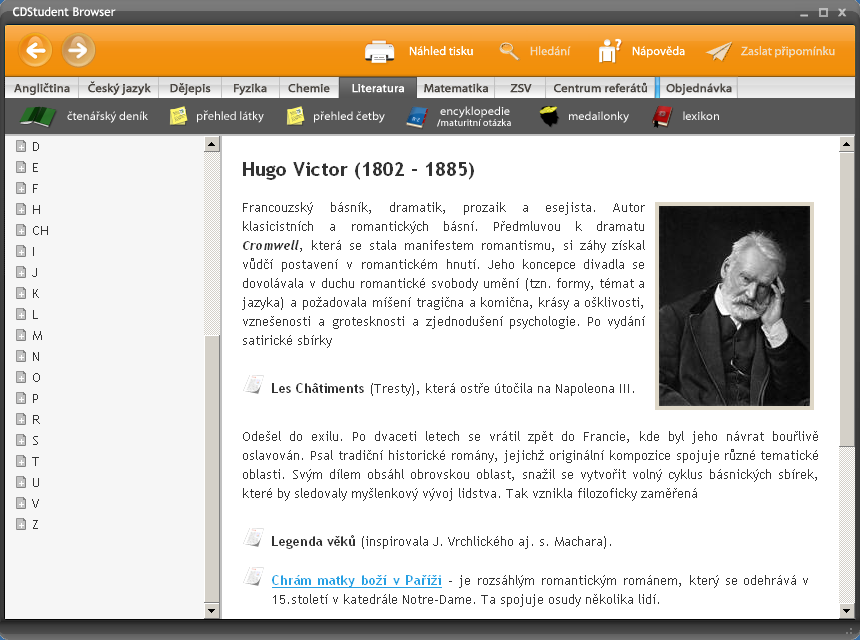Switch to the Český jazyk tab

tap(119, 88)
